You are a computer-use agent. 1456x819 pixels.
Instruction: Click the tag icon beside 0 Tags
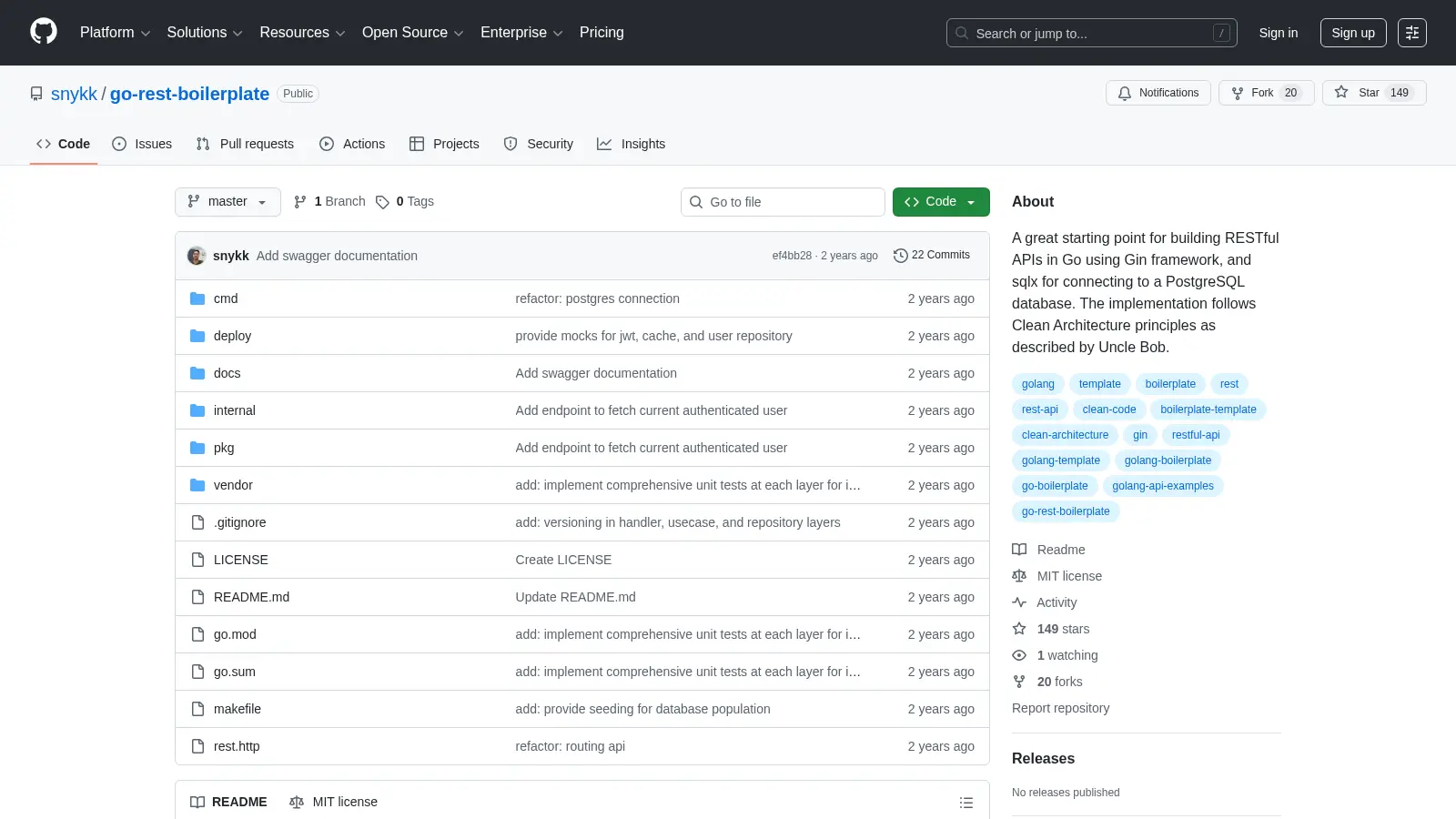pos(382,202)
